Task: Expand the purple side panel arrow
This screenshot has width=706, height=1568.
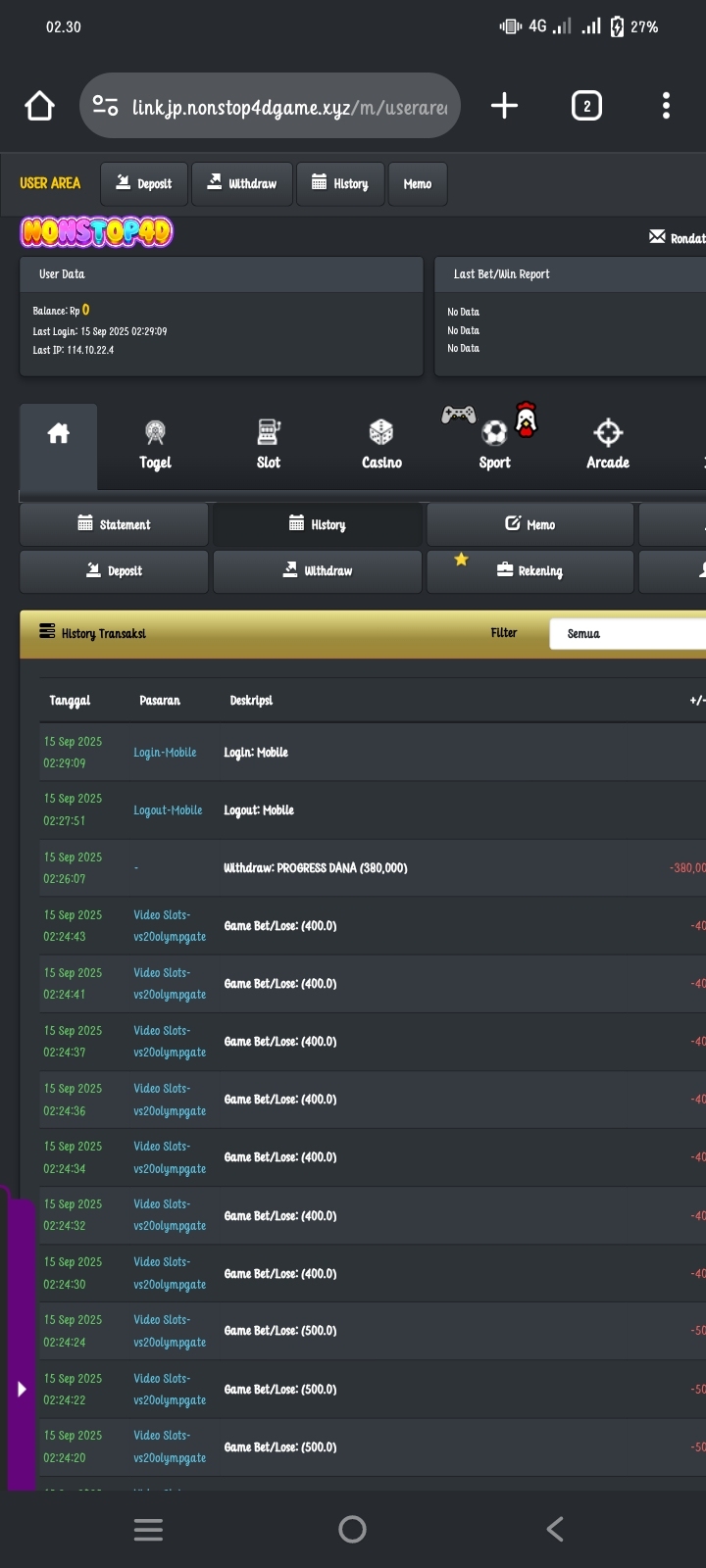Action: 22,1389
